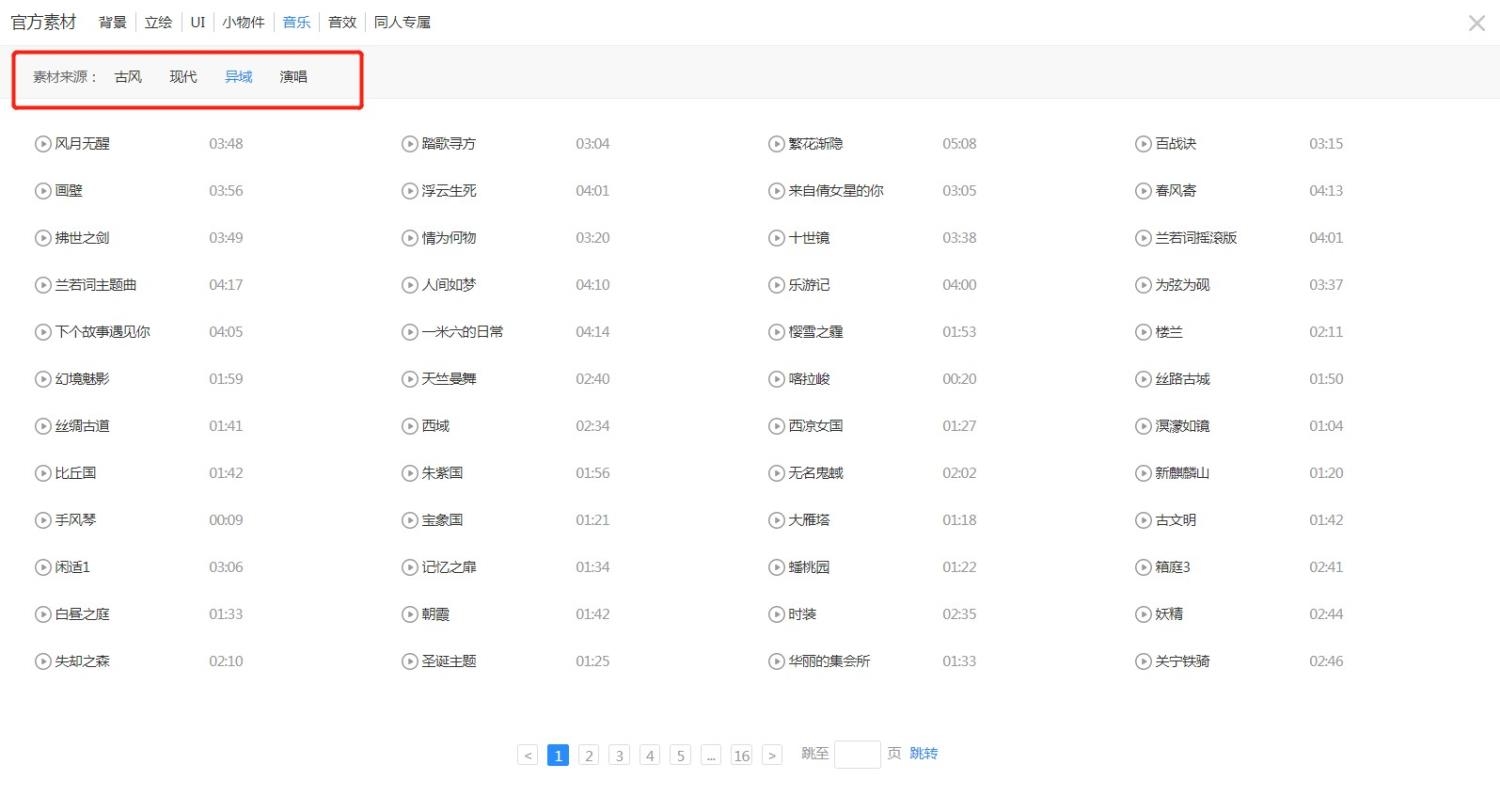Viewport: 1500px width, 796px height.
Task: Play the 浮云生死 music track
Action: click(410, 191)
